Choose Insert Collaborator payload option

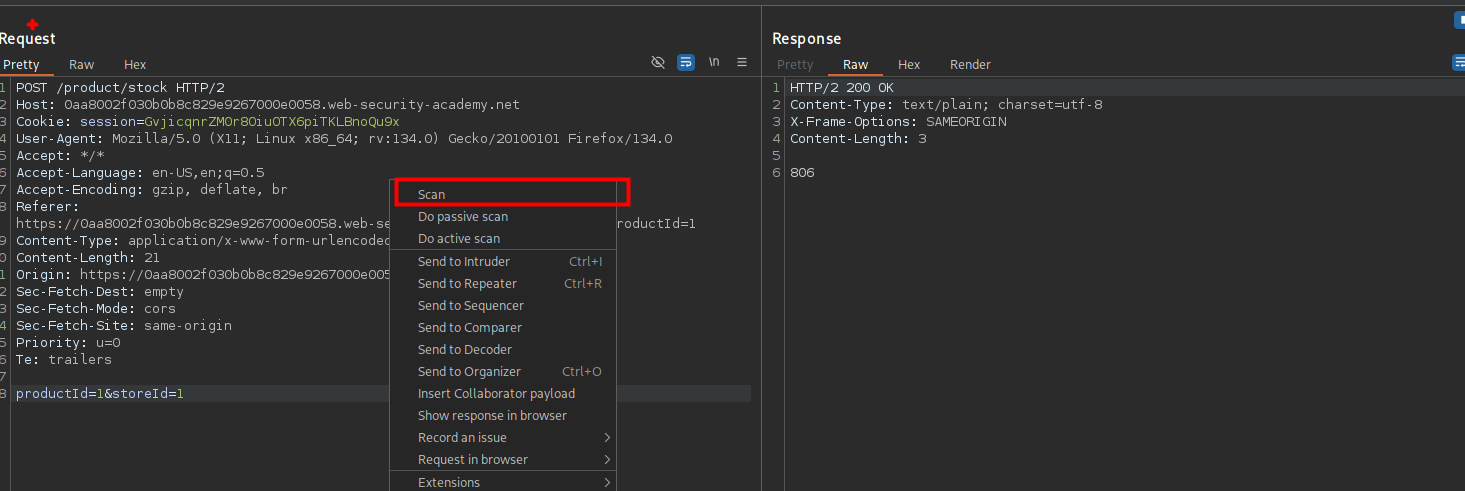pyautogui.click(x=496, y=394)
